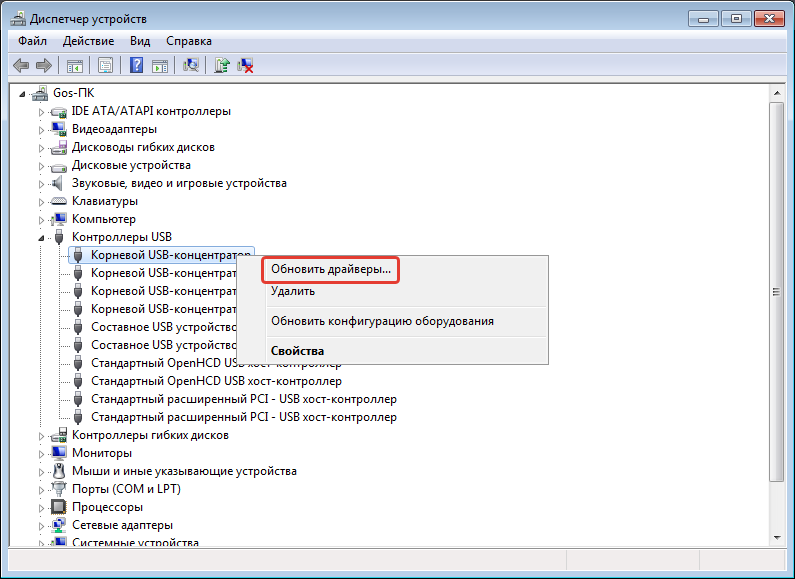Viewport: 795px width, 579px height.
Task: Scan for hardware changes toolbar icon
Action: coord(191,65)
